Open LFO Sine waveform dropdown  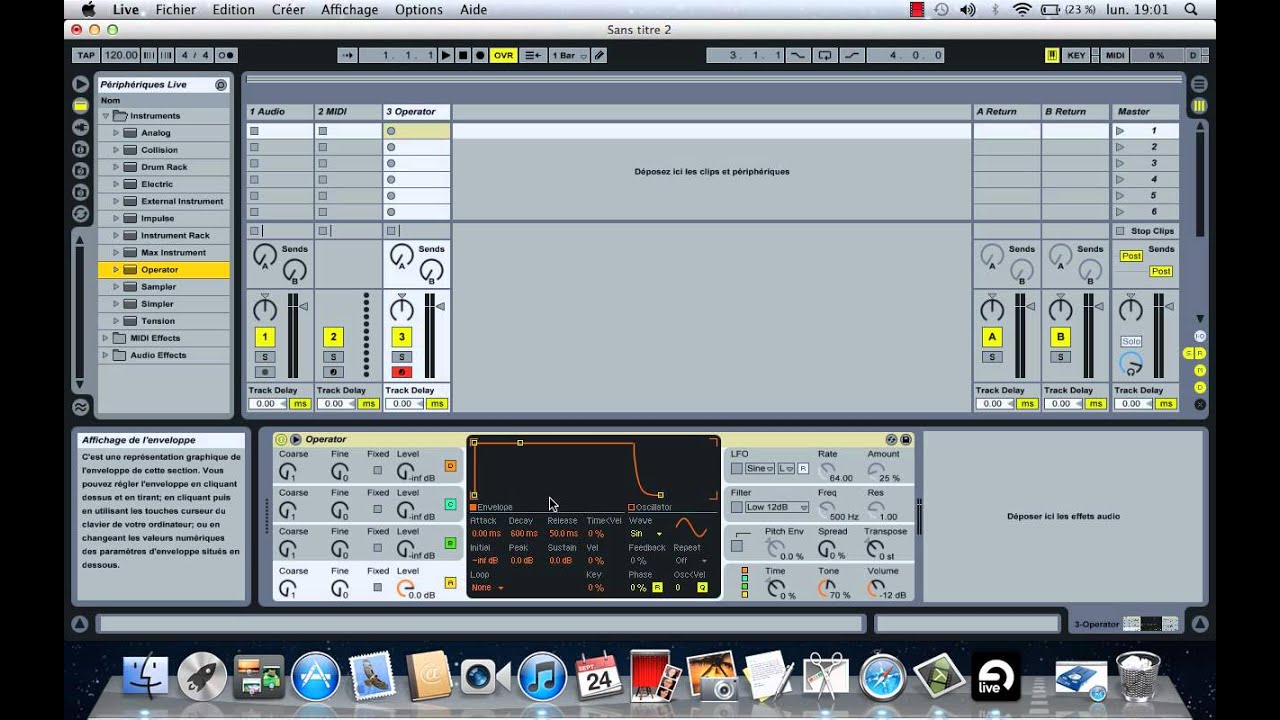pos(759,468)
